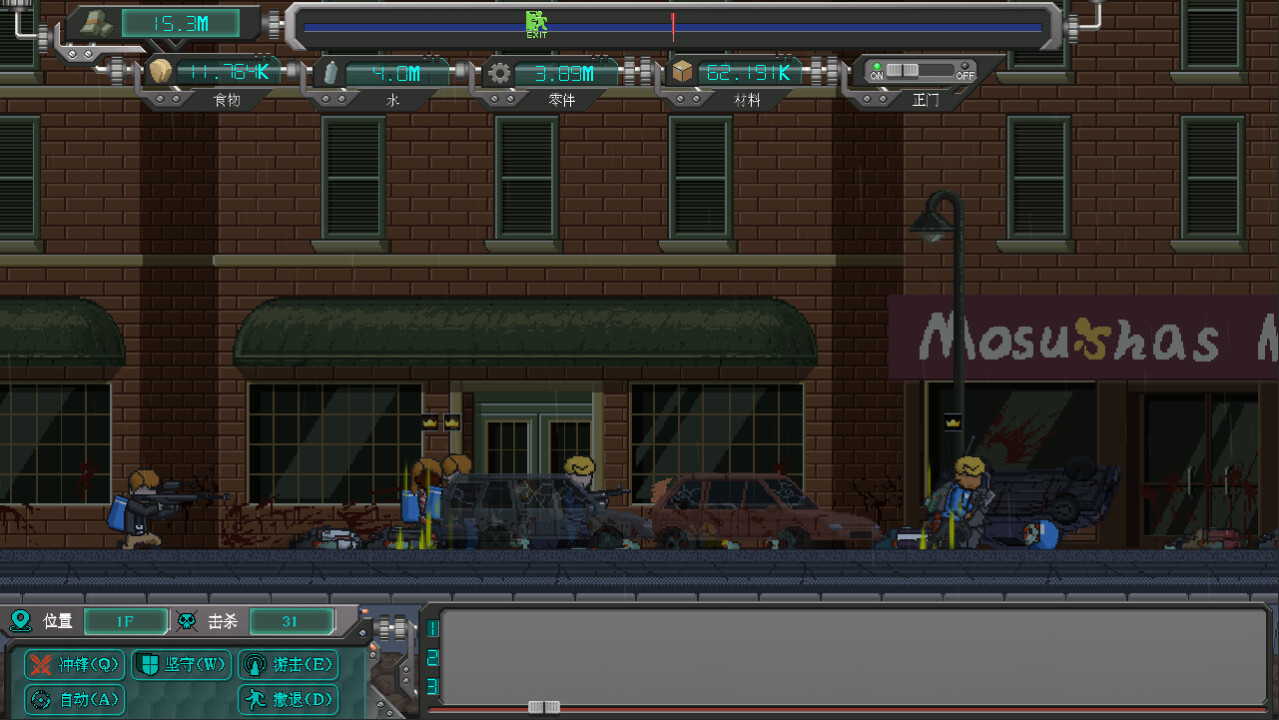
Task: Click the bread icon for 食物 food resource
Action: click(x=162, y=72)
